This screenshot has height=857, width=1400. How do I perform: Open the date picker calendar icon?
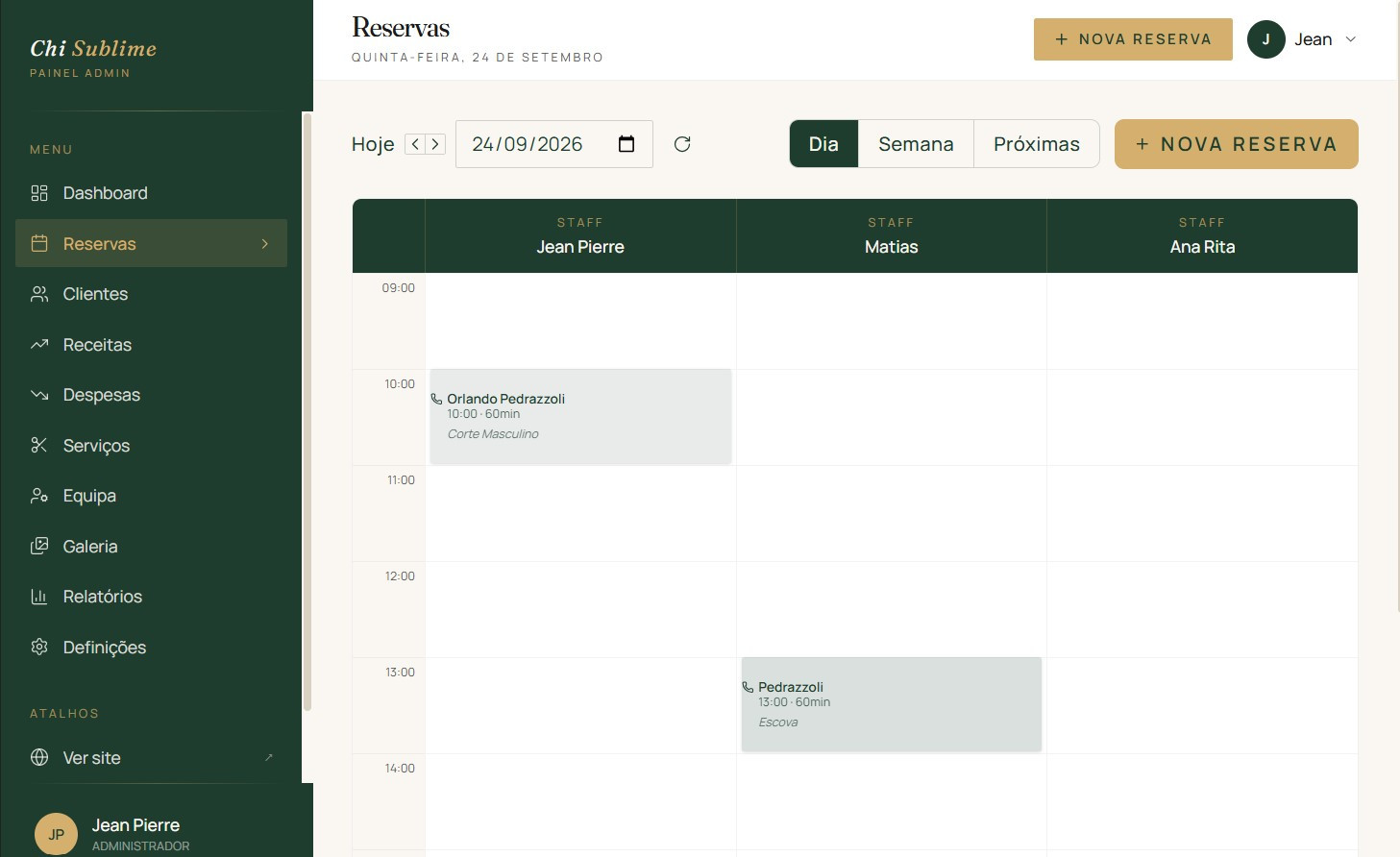[x=626, y=144]
